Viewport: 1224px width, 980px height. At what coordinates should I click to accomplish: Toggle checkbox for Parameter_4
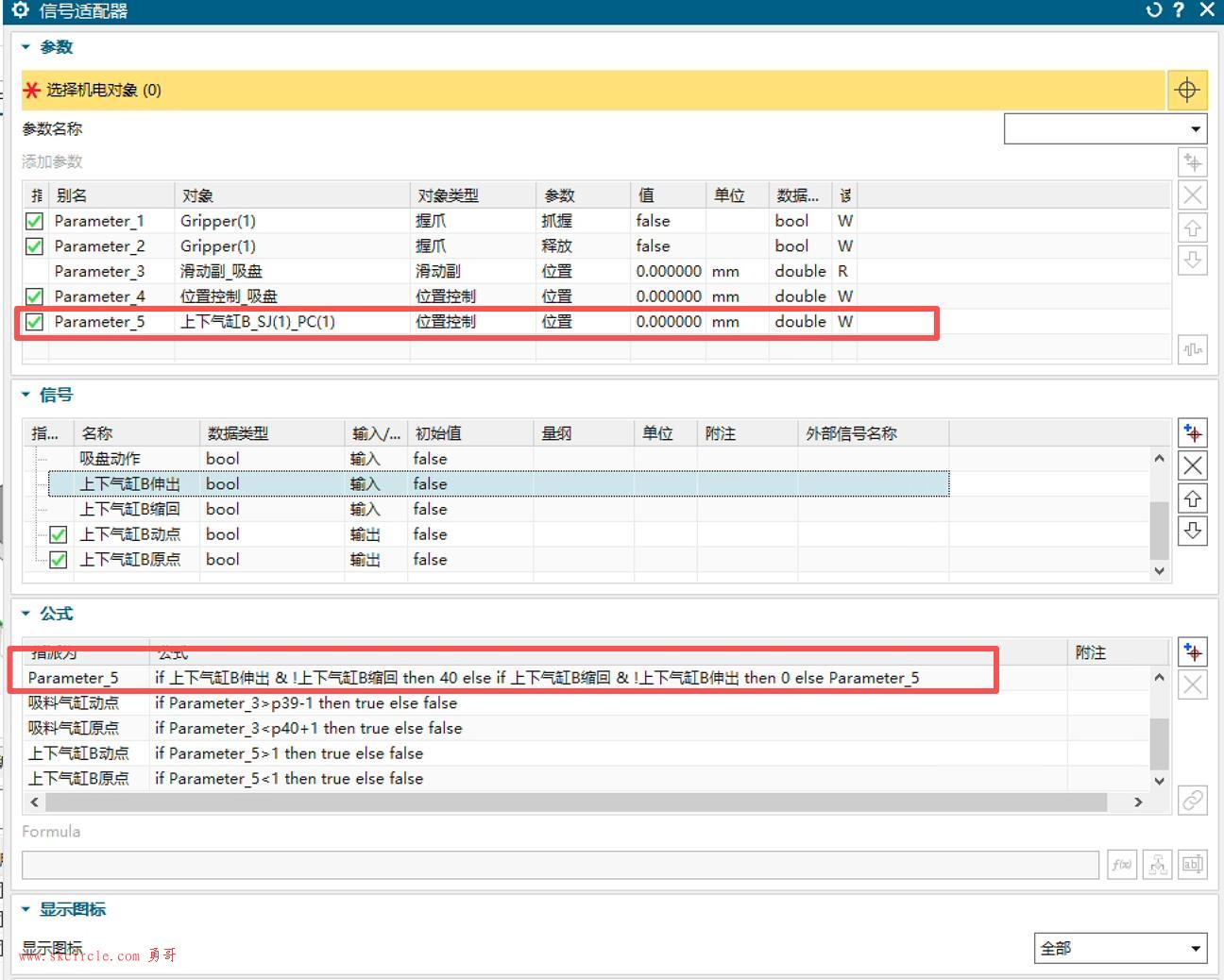pos(35,296)
